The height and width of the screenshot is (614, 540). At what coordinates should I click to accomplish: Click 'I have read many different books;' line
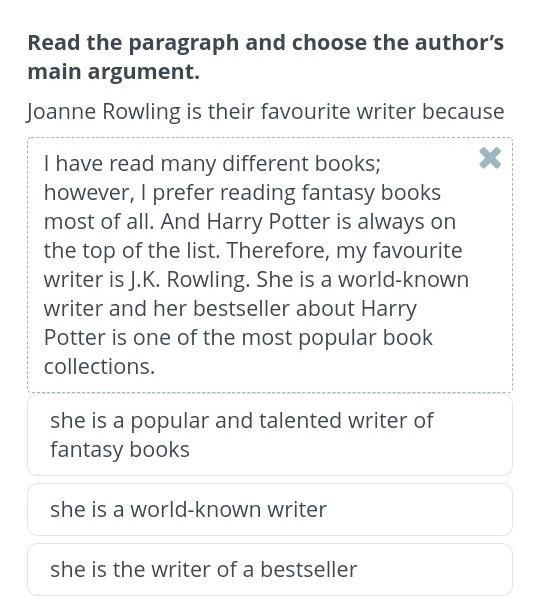pyautogui.click(x=212, y=164)
